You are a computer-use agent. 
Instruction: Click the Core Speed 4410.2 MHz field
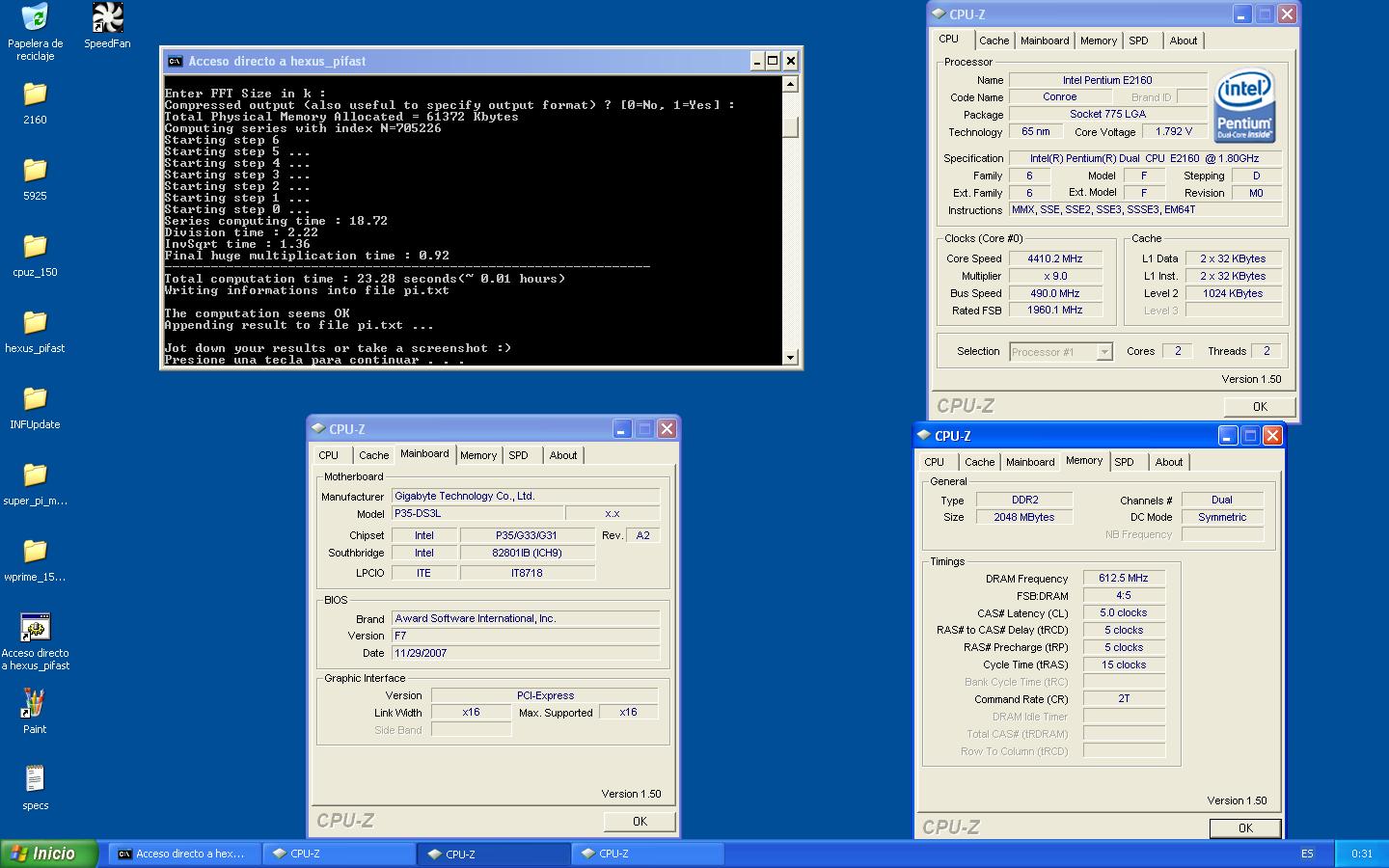(x=1054, y=258)
